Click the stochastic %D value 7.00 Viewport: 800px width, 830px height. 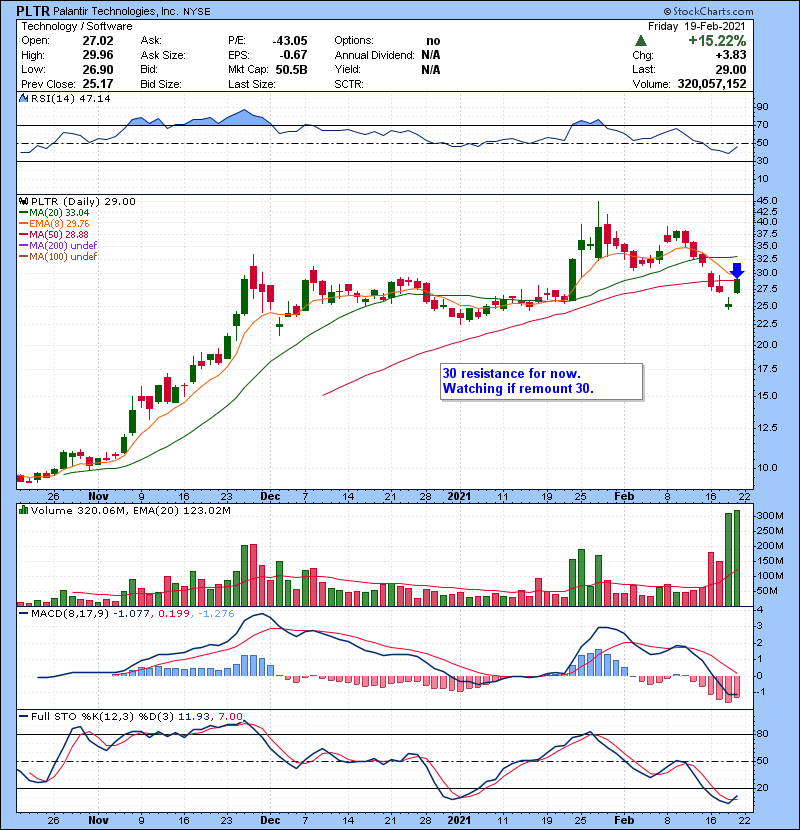click(230, 716)
